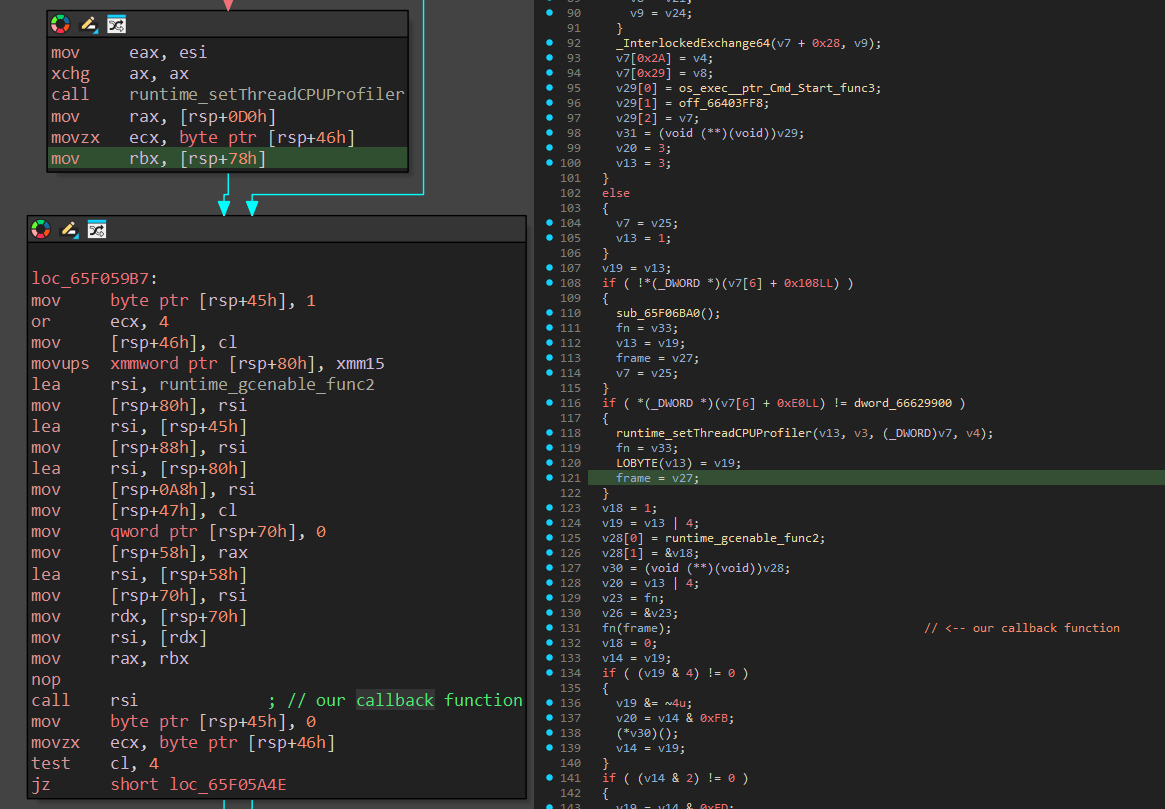Click the node color icon in the upper graph block

tap(61, 24)
